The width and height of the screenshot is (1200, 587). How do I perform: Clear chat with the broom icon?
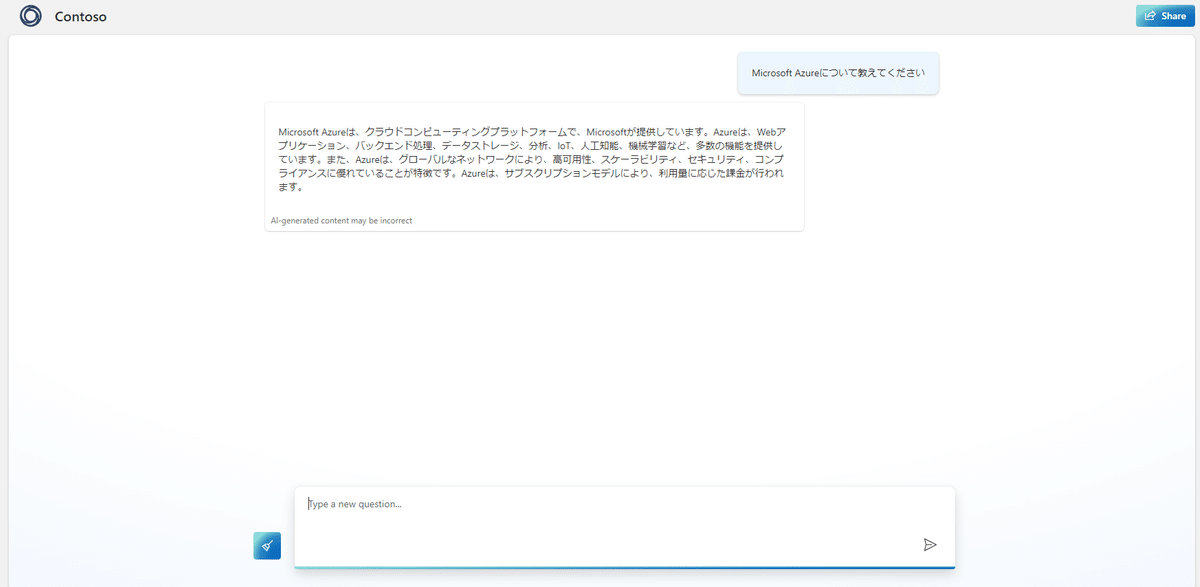point(267,546)
